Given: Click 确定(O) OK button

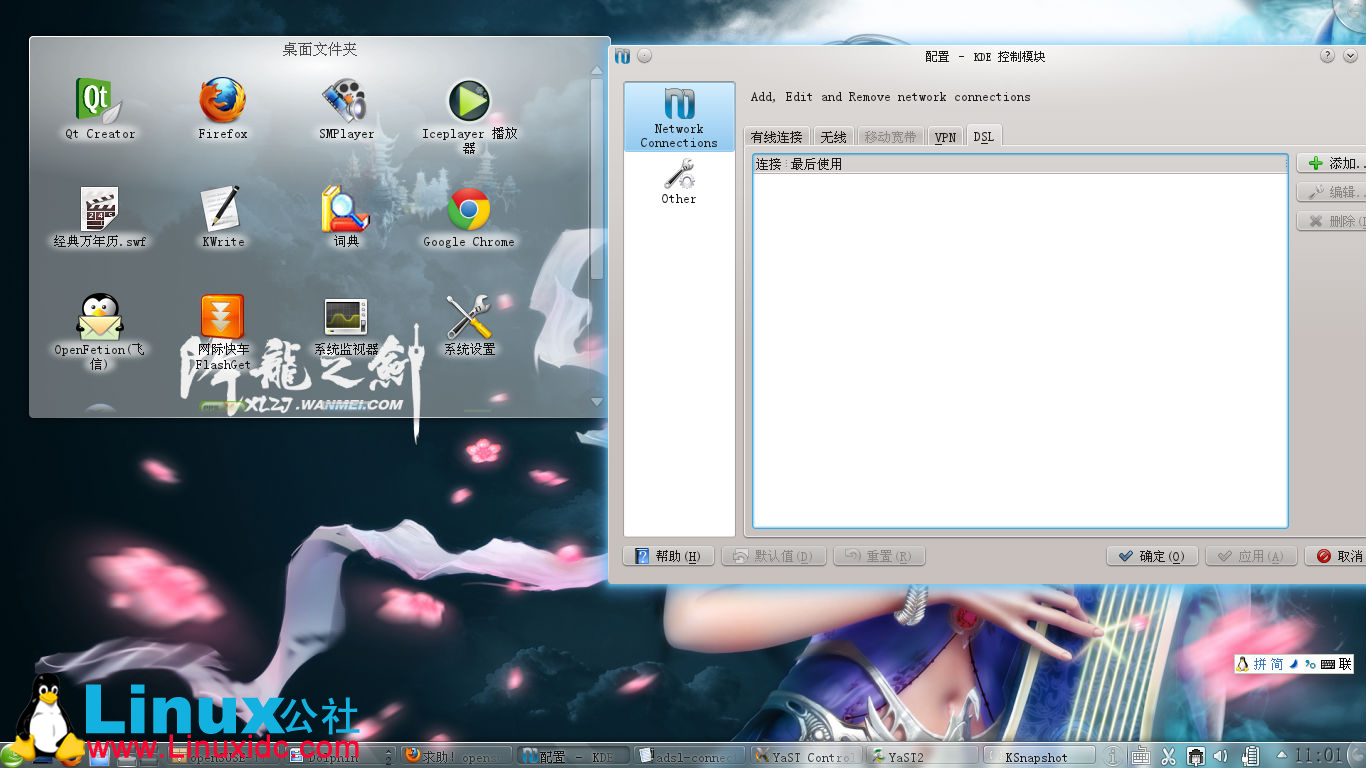Looking at the screenshot, I should [1152, 556].
